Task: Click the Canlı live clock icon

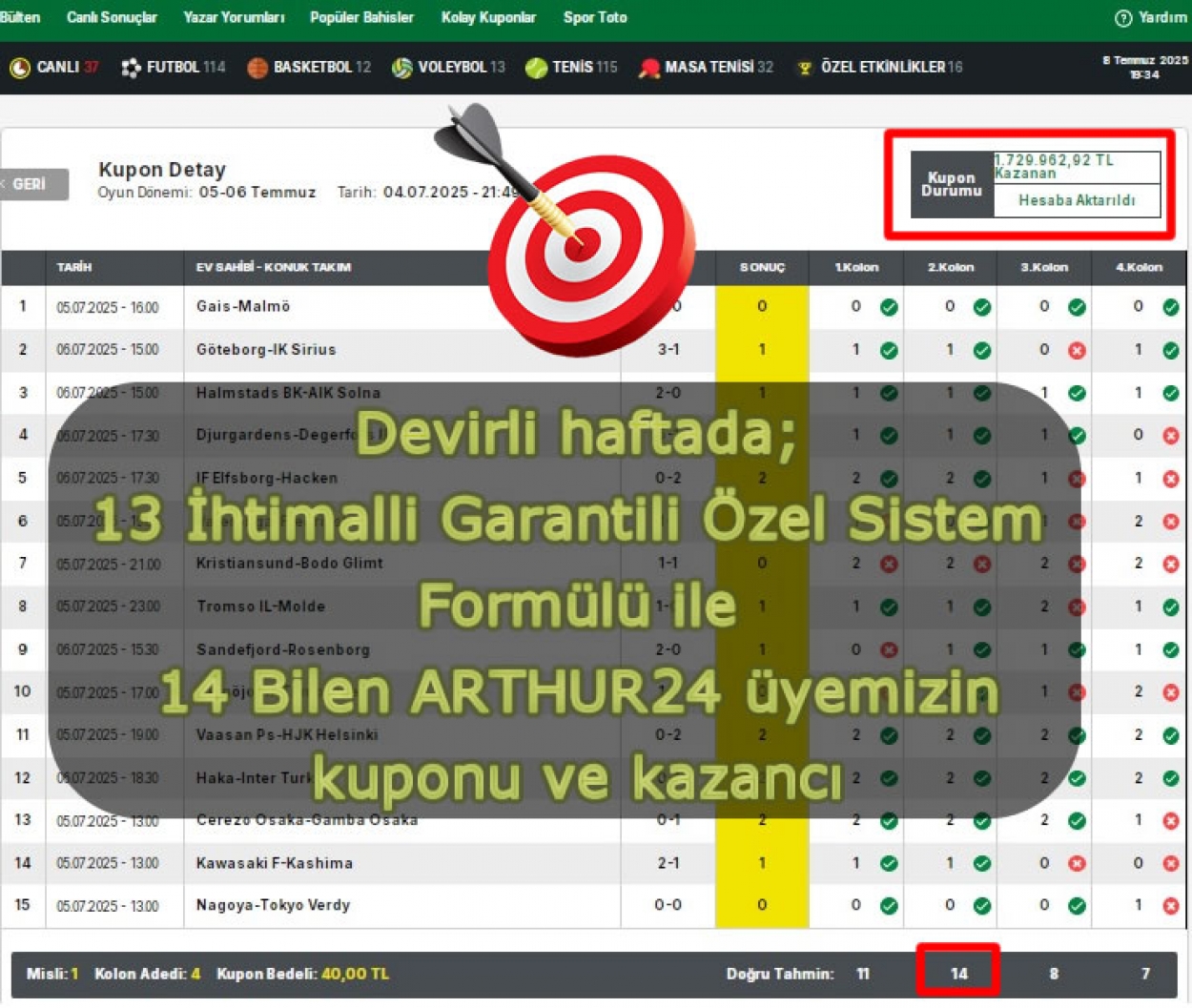Action: [19, 68]
